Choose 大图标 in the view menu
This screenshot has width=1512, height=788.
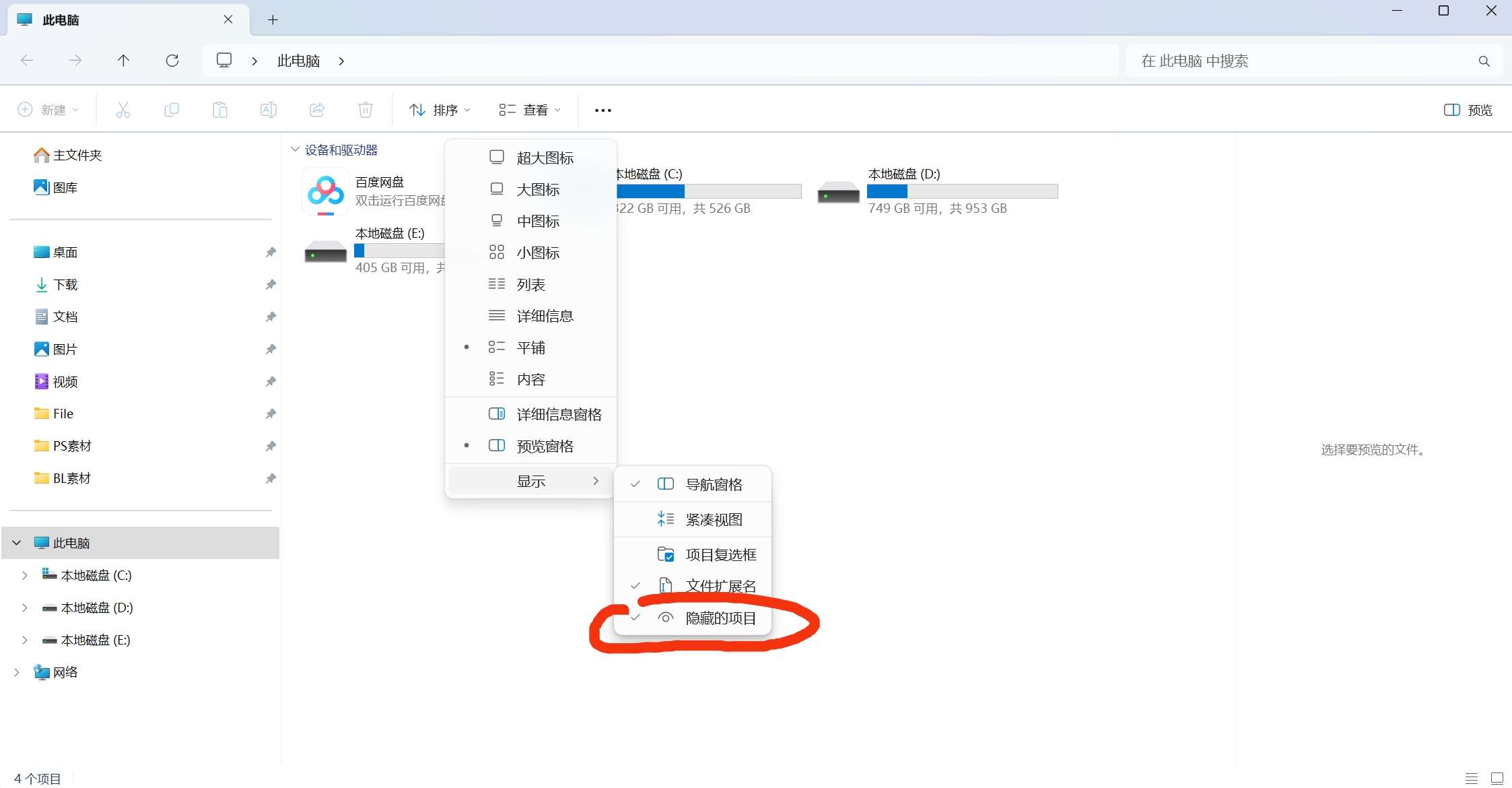point(537,189)
